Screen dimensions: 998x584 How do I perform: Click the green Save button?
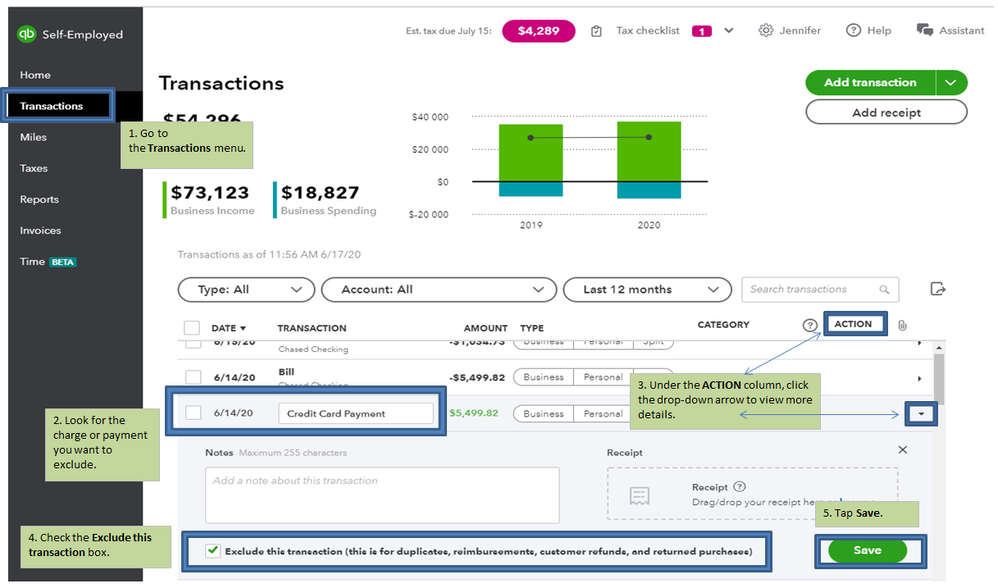867,550
